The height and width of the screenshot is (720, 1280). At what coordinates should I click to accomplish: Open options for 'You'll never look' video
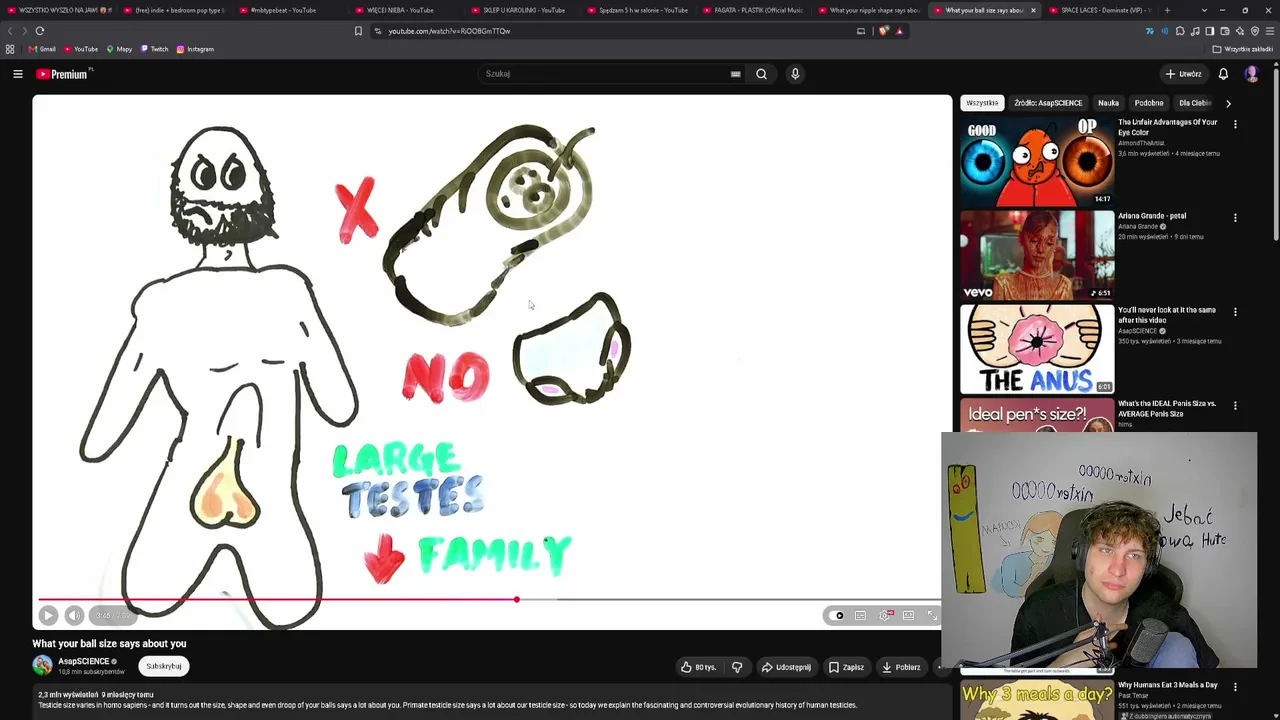tap(1235, 312)
